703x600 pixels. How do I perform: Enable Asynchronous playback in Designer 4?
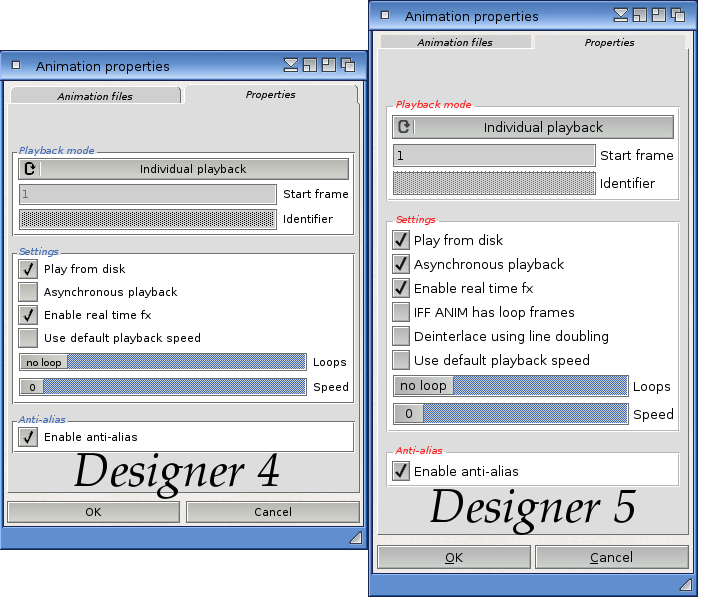click(x=28, y=292)
